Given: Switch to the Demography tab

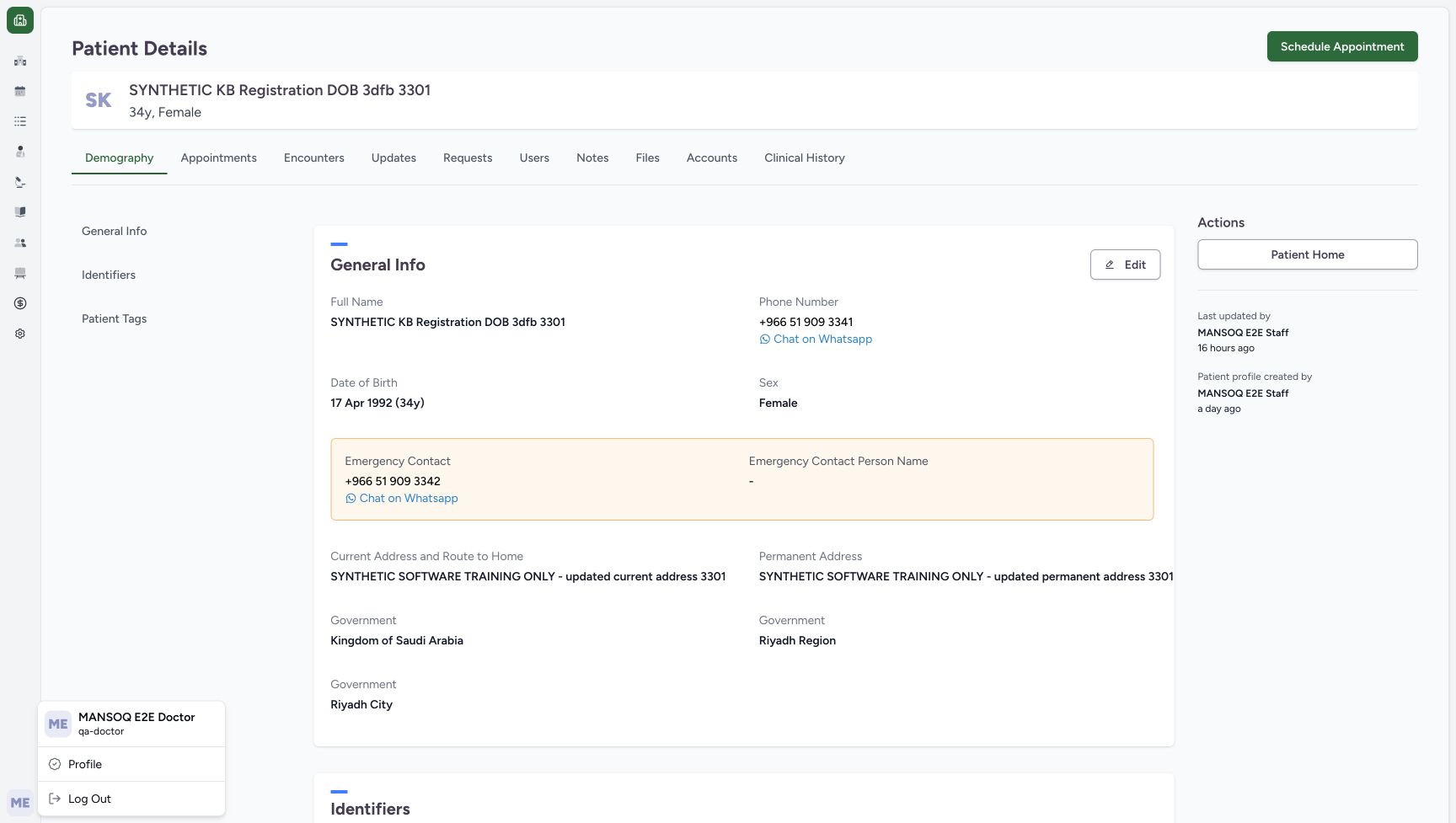Looking at the screenshot, I should click(120, 158).
